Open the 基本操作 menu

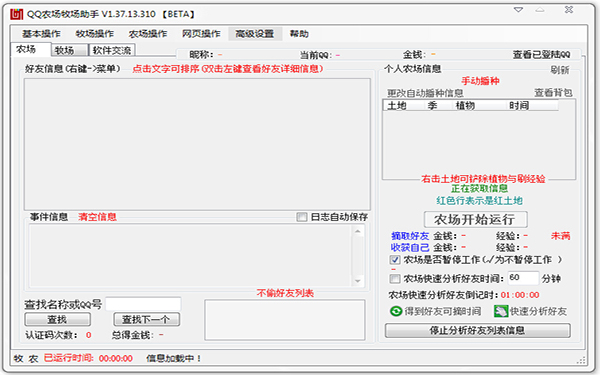41,34
